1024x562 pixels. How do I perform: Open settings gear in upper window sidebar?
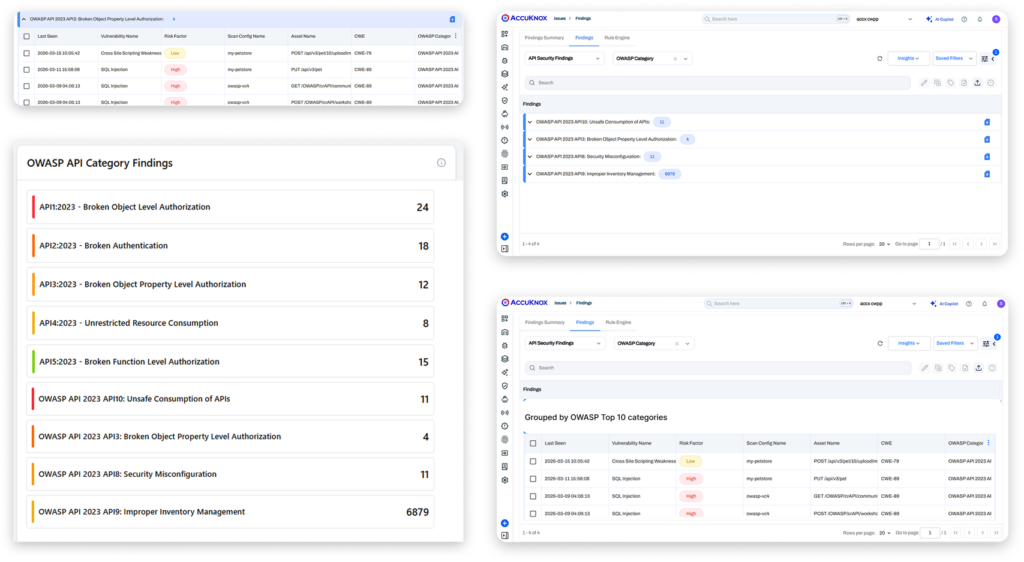click(505, 194)
